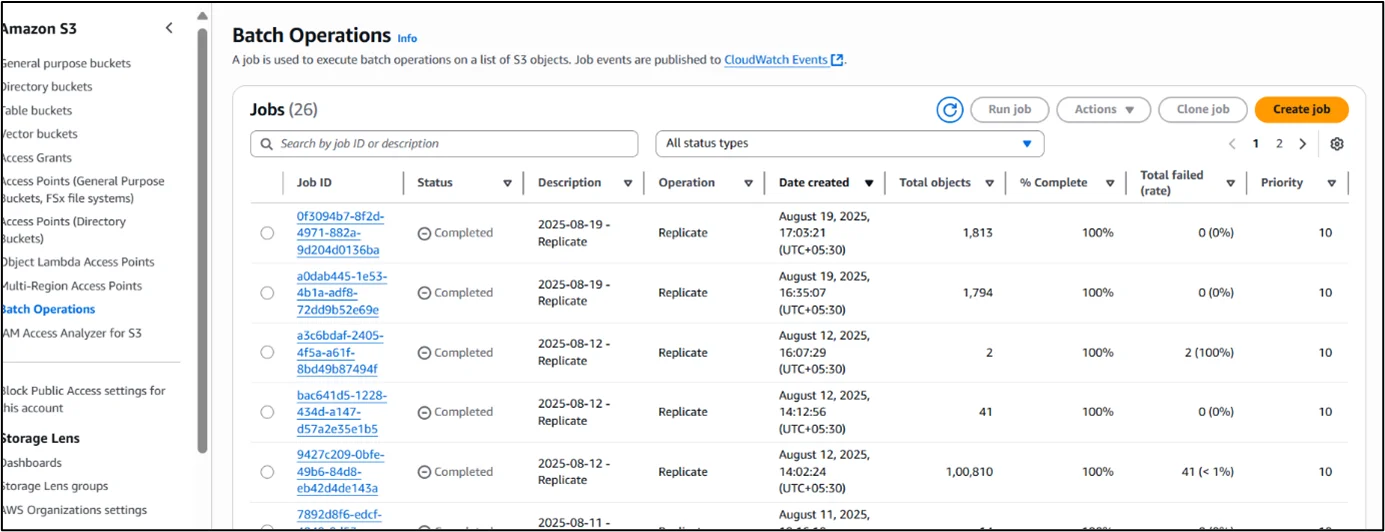Sort by Status column arrow

507,183
